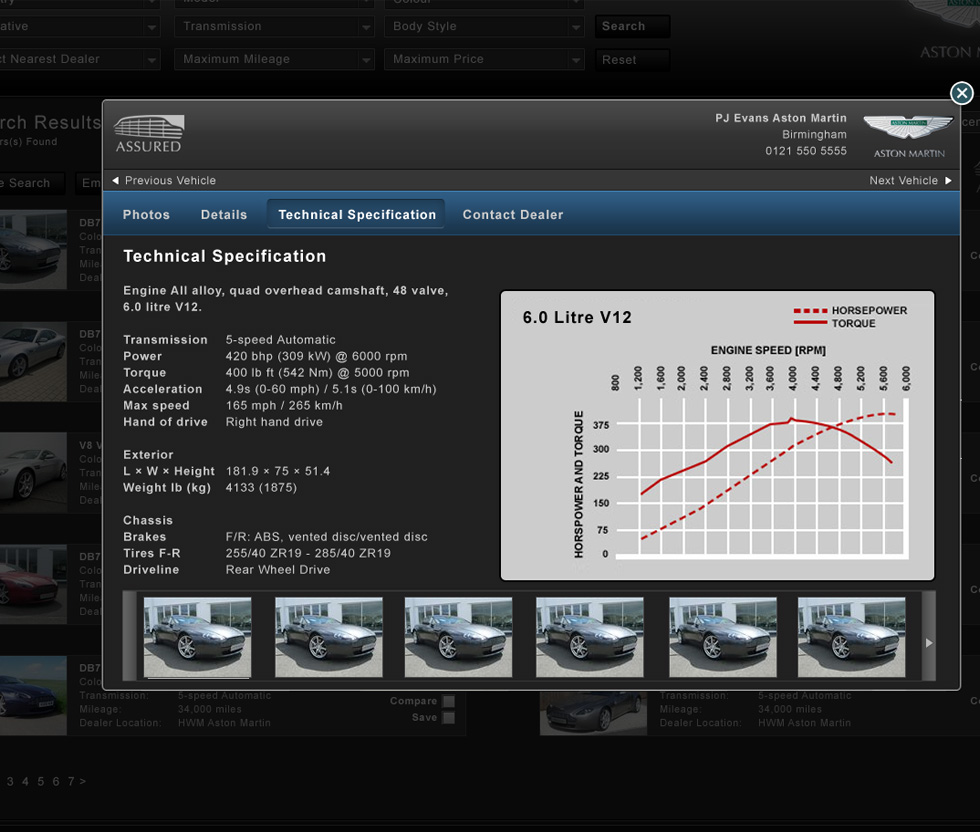This screenshot has height=832, width=980.
Task: Reset the search filters
Action: click(x=632, y=59)
